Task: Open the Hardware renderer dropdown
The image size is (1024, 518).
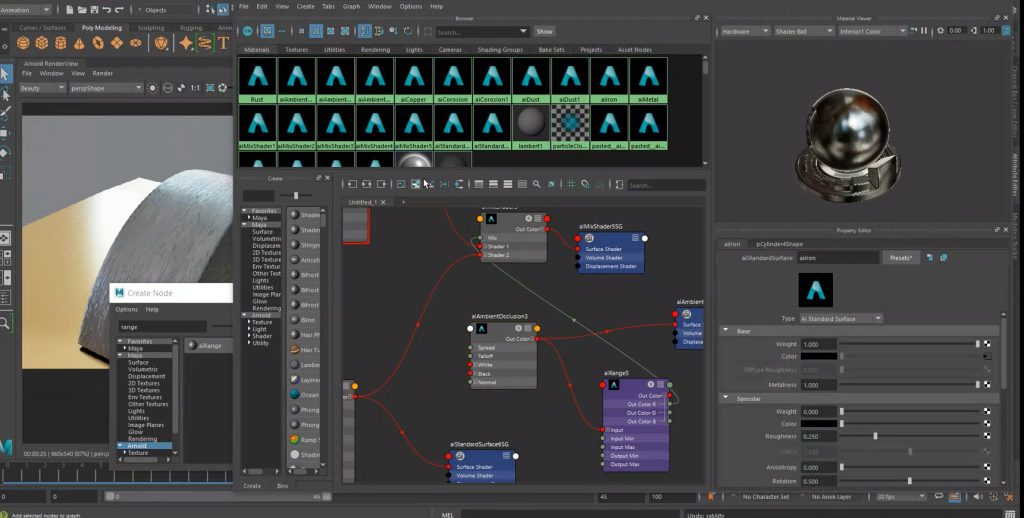Action: point(744,31)
